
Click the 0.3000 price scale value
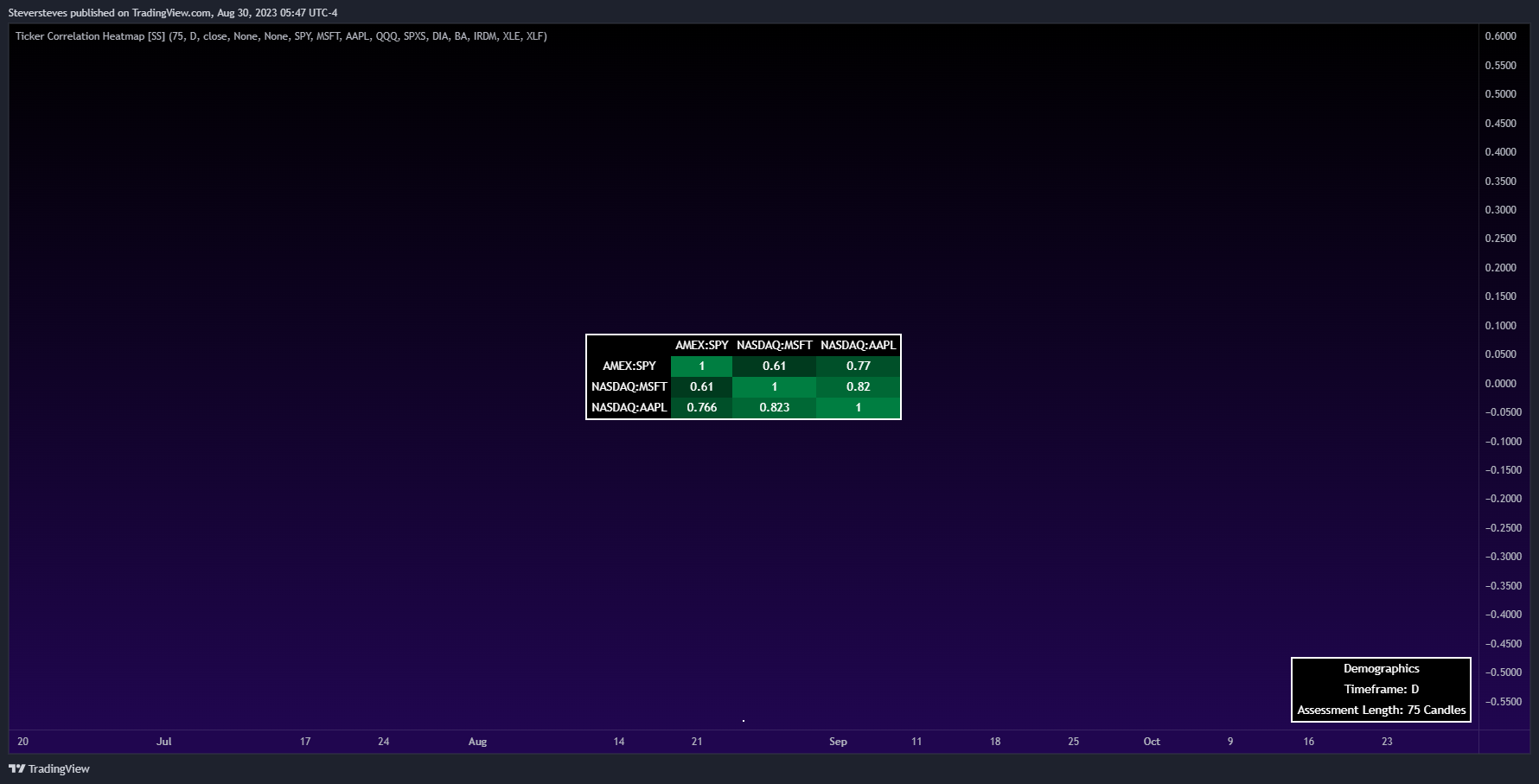[x=1501, y=209]
